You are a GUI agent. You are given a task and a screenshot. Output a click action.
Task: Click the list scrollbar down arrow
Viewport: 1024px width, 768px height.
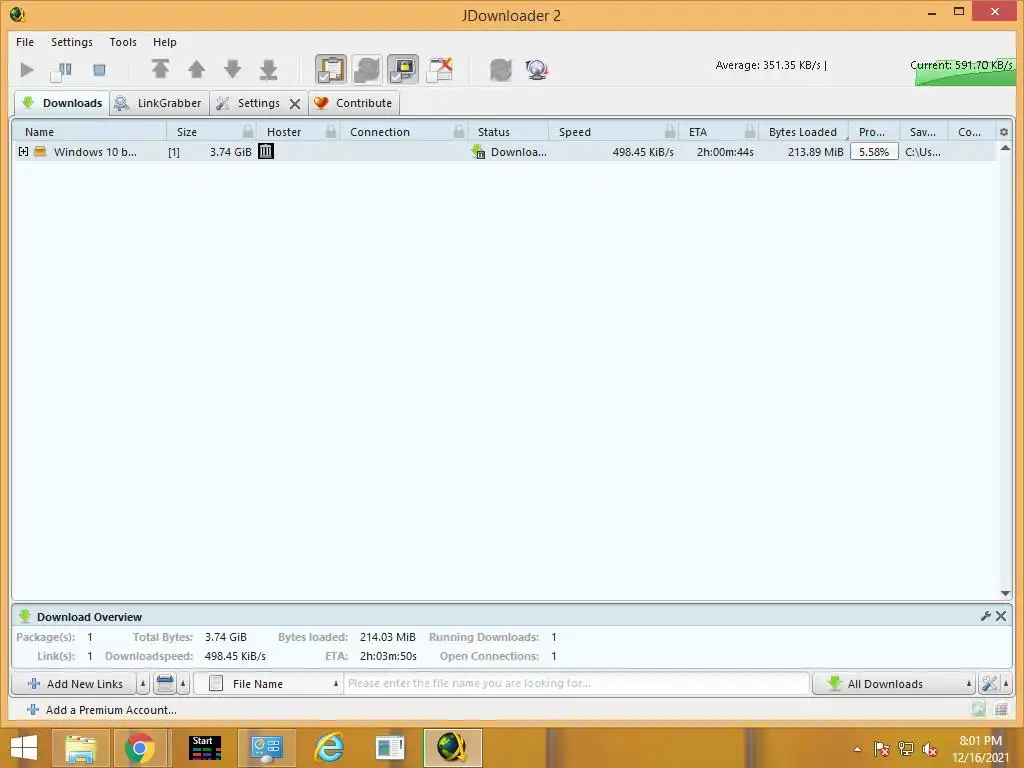[1005, 593]
